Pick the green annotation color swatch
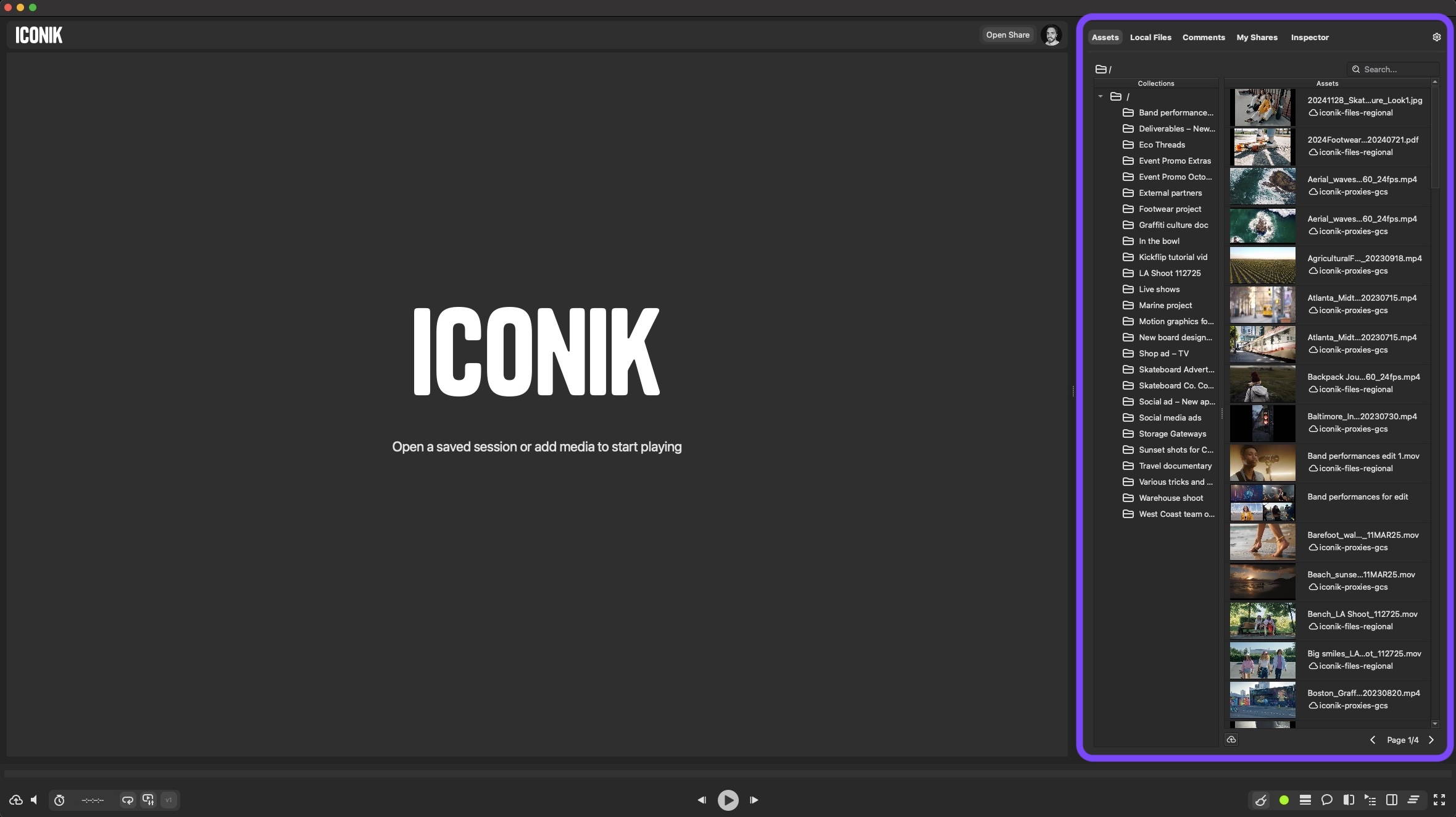The image size is (1456, 817). click(1284, 800)
